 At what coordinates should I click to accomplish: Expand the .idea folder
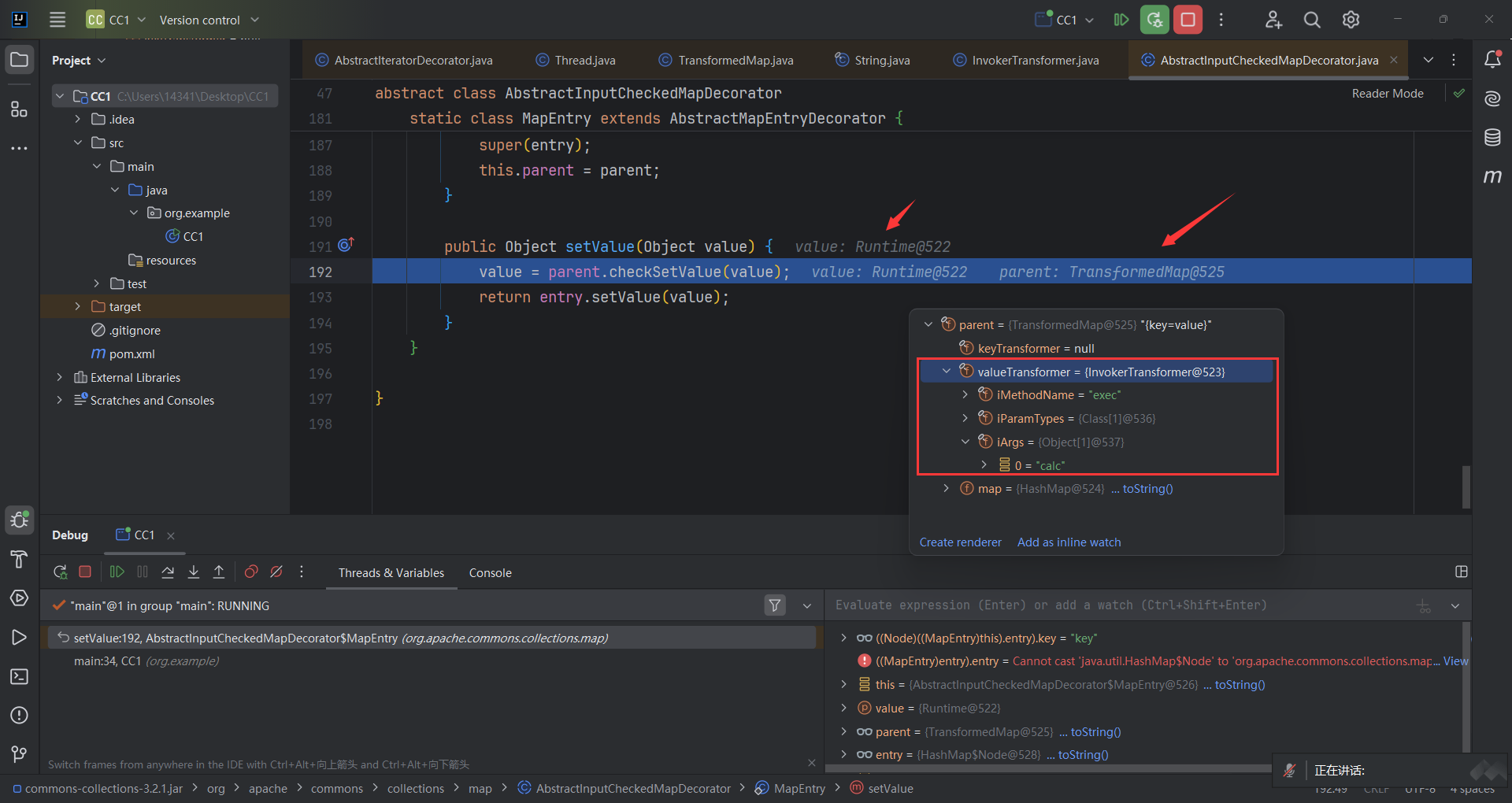tap(77, 120)
